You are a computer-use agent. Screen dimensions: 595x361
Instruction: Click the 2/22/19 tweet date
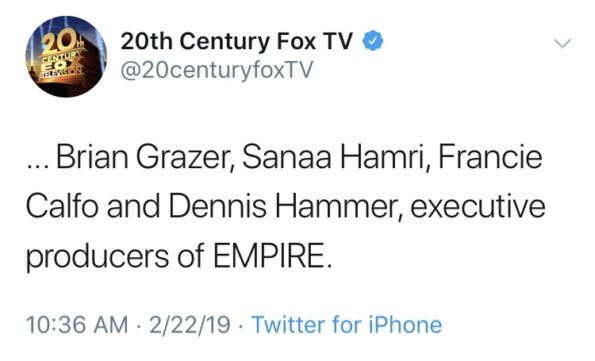[x=190, y=325]
